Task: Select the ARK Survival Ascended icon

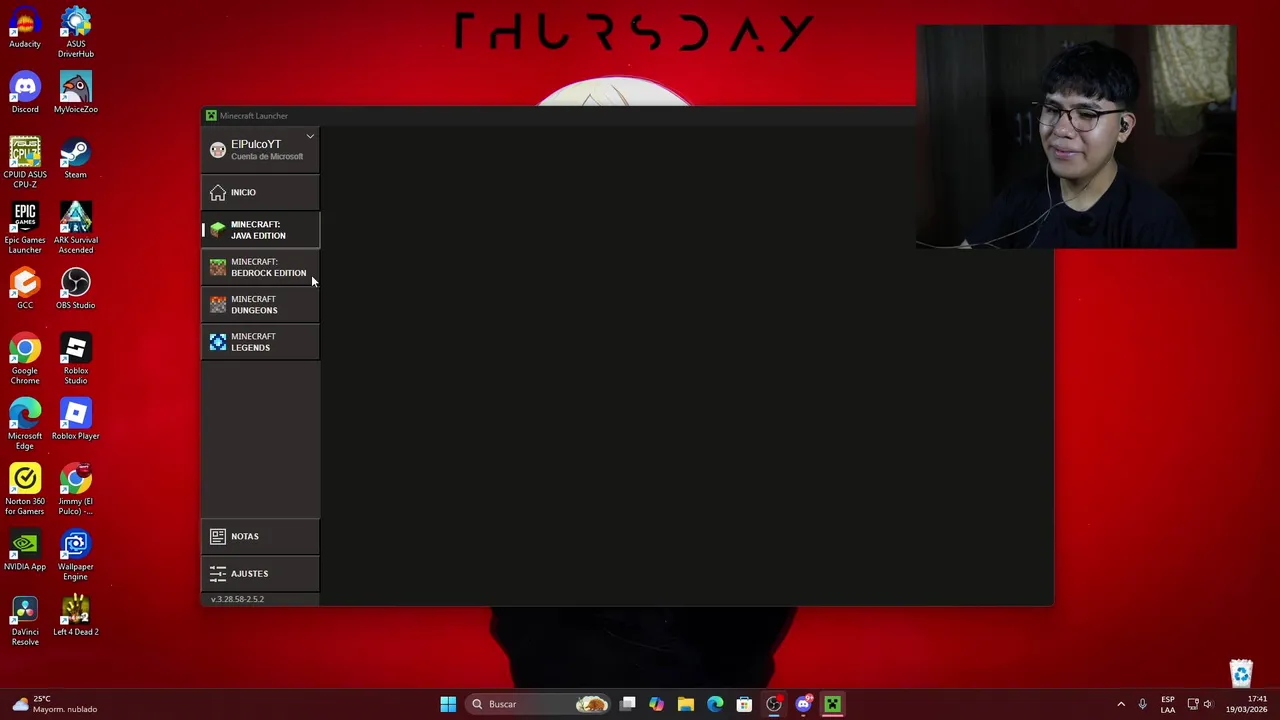Action: pos(76,228)
